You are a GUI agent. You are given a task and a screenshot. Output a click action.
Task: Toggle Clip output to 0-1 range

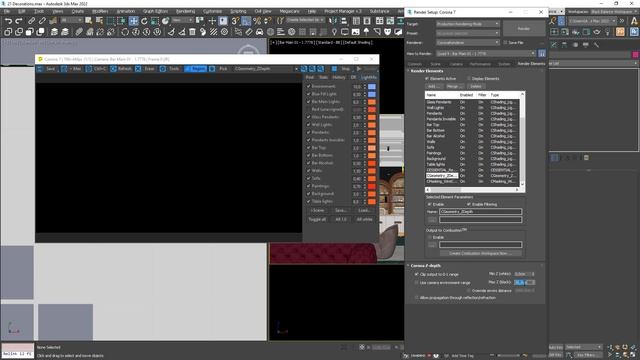417,274
